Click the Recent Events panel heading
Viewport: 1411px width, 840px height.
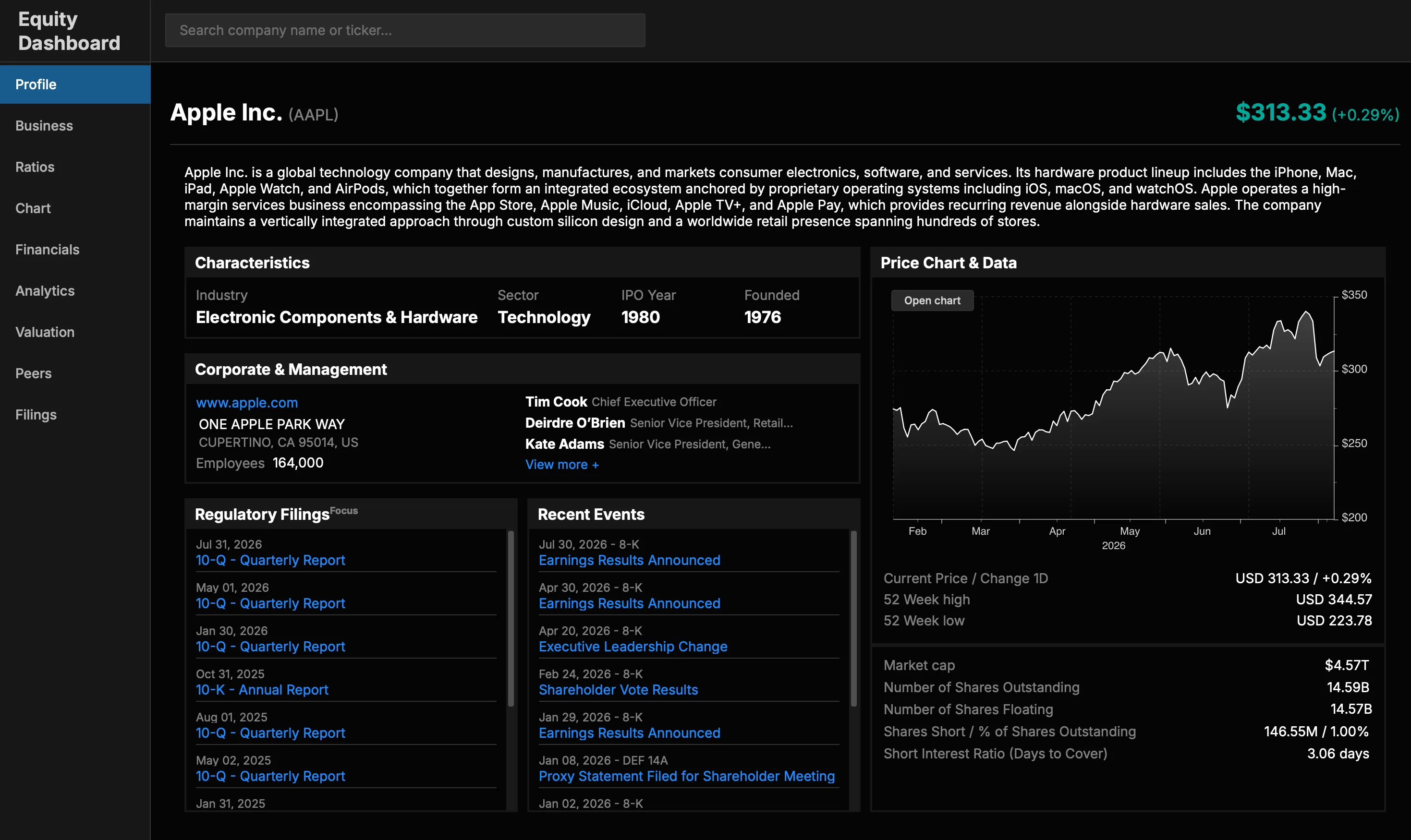pyautogui.click(x=591, y=515)
